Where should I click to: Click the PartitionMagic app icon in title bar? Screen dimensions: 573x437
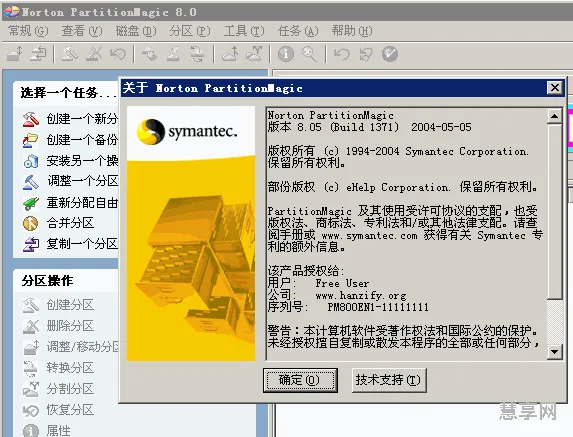11,12
